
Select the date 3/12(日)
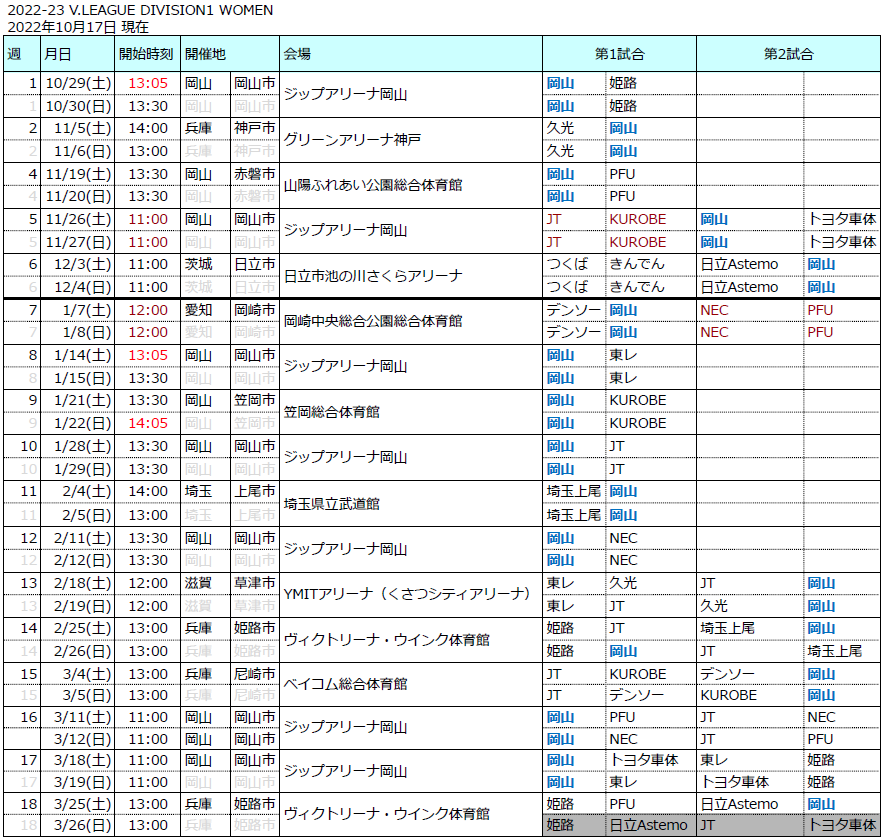(x=83, y=739)
